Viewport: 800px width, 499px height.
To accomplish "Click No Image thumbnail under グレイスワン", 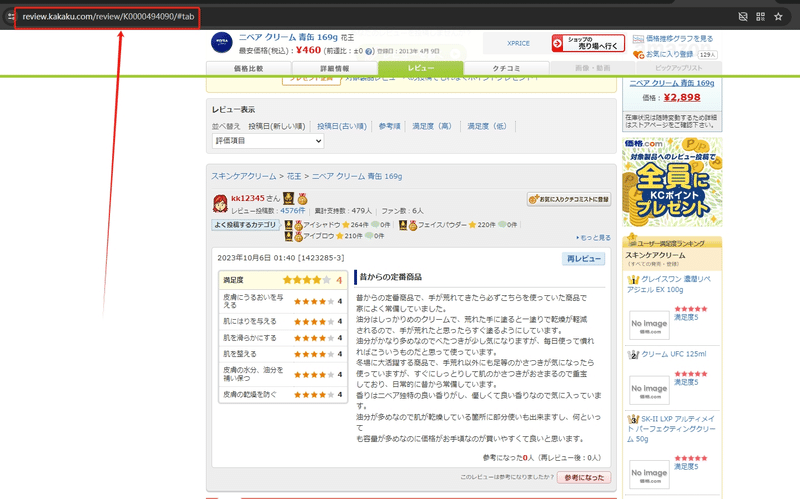I will [x=649, y=326].
